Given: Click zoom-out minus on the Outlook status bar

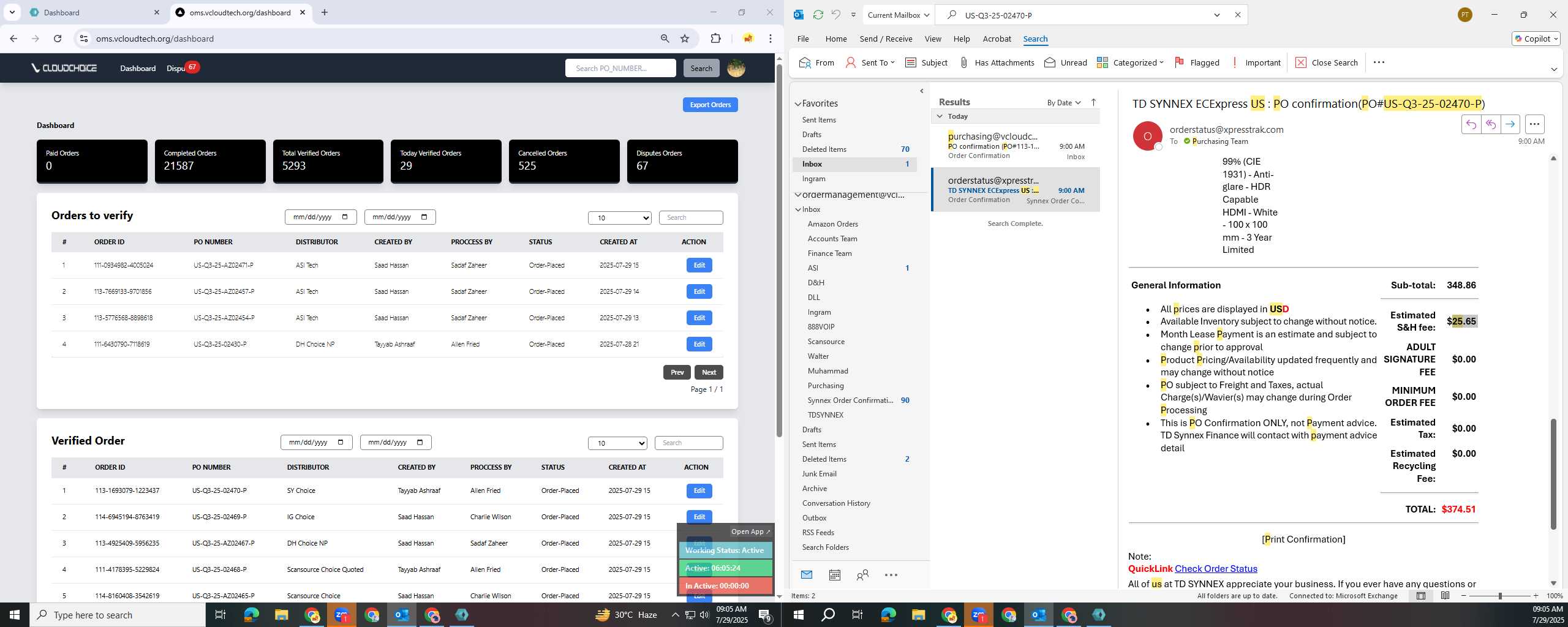Looking at the screenshot, I should [1464, 596].
